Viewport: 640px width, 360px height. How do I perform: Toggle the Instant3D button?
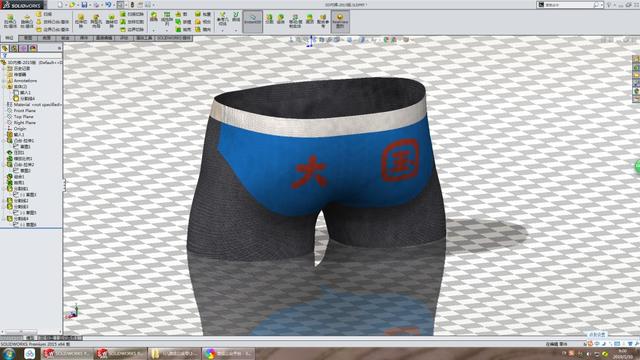point(253,21)
